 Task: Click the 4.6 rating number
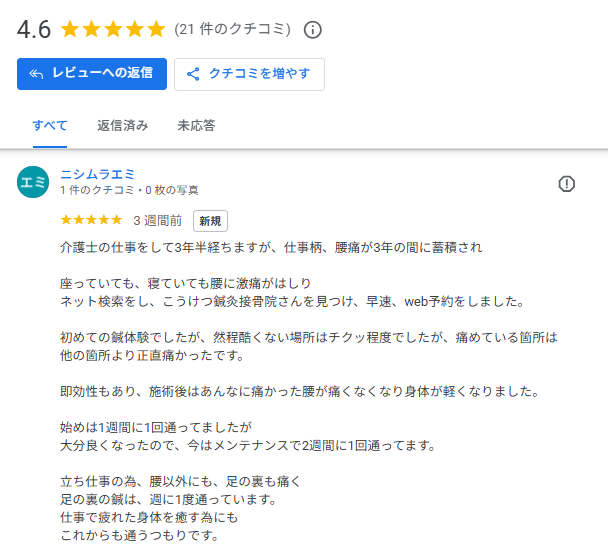point(34,29)
